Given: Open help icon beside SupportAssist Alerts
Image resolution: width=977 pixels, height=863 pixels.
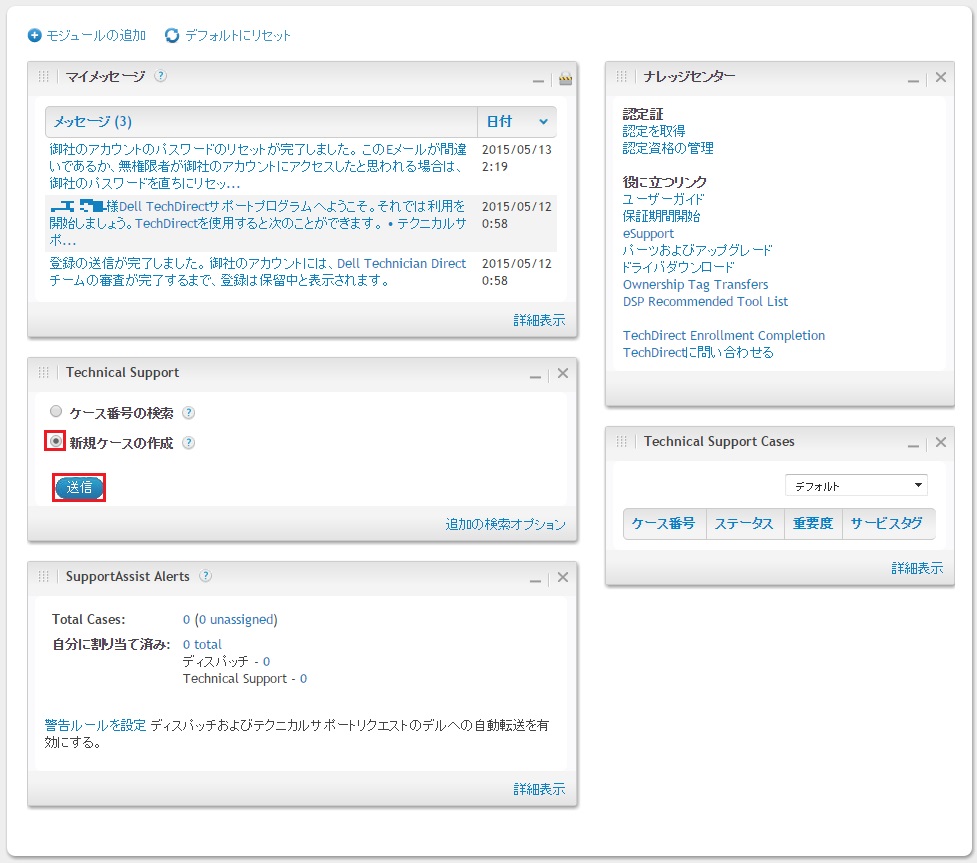Looking at the screenshot, I should (205, 576).
